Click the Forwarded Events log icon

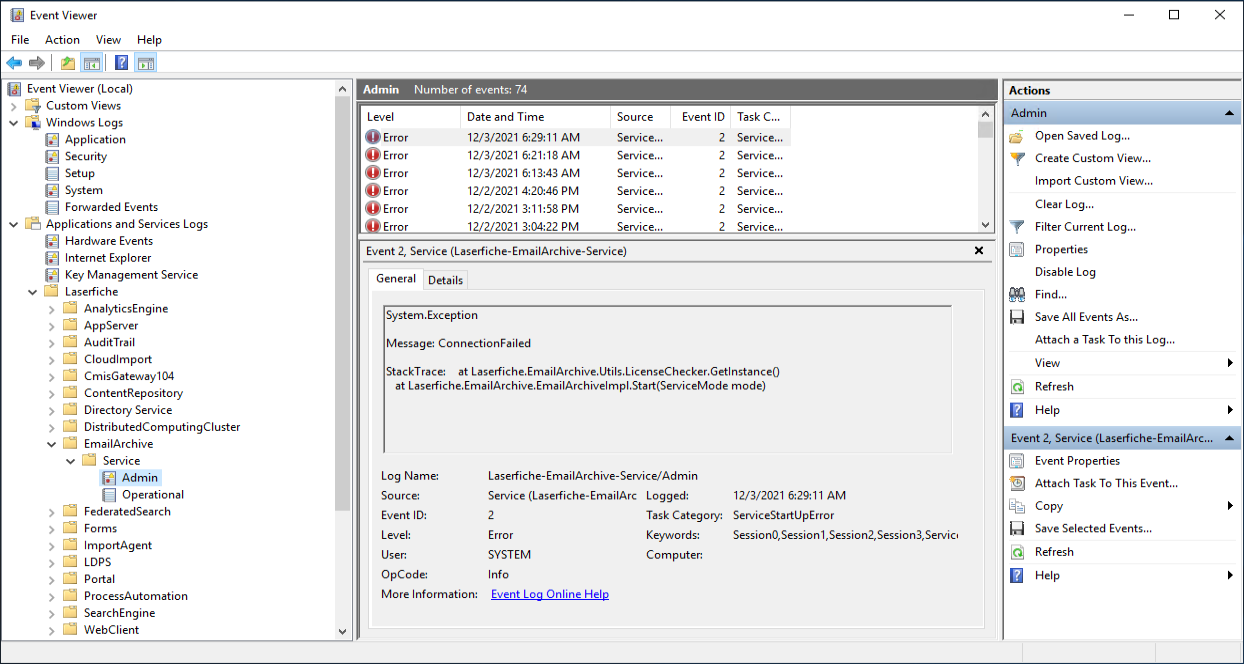point(53,207)
